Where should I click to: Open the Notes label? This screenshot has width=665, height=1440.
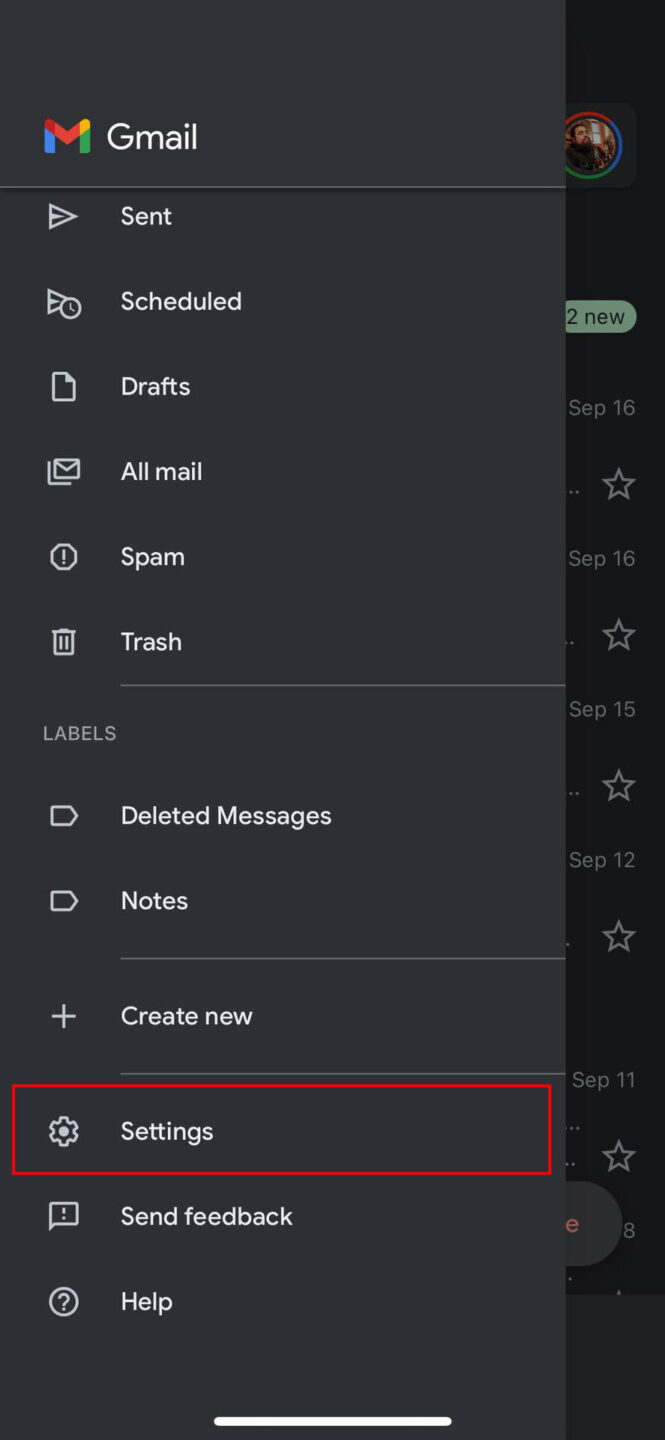tap(154, 900)
